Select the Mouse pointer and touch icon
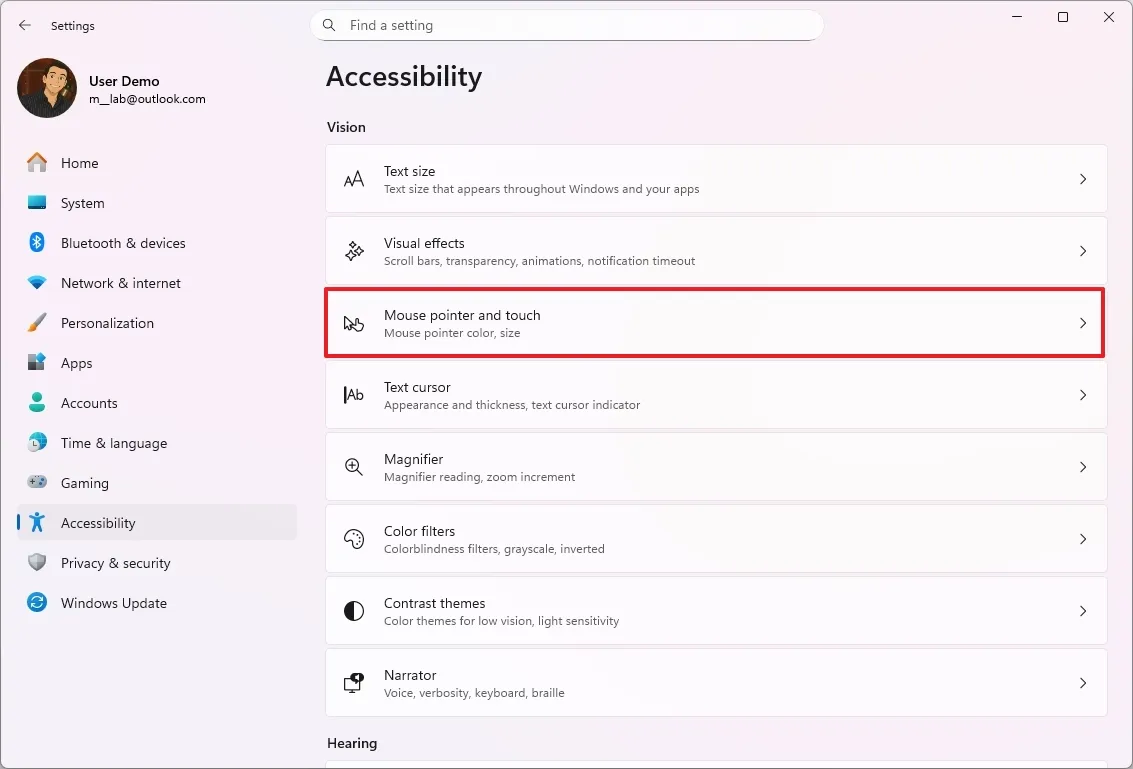Screen dimensions: 1133x769 [x=353, y=323]
